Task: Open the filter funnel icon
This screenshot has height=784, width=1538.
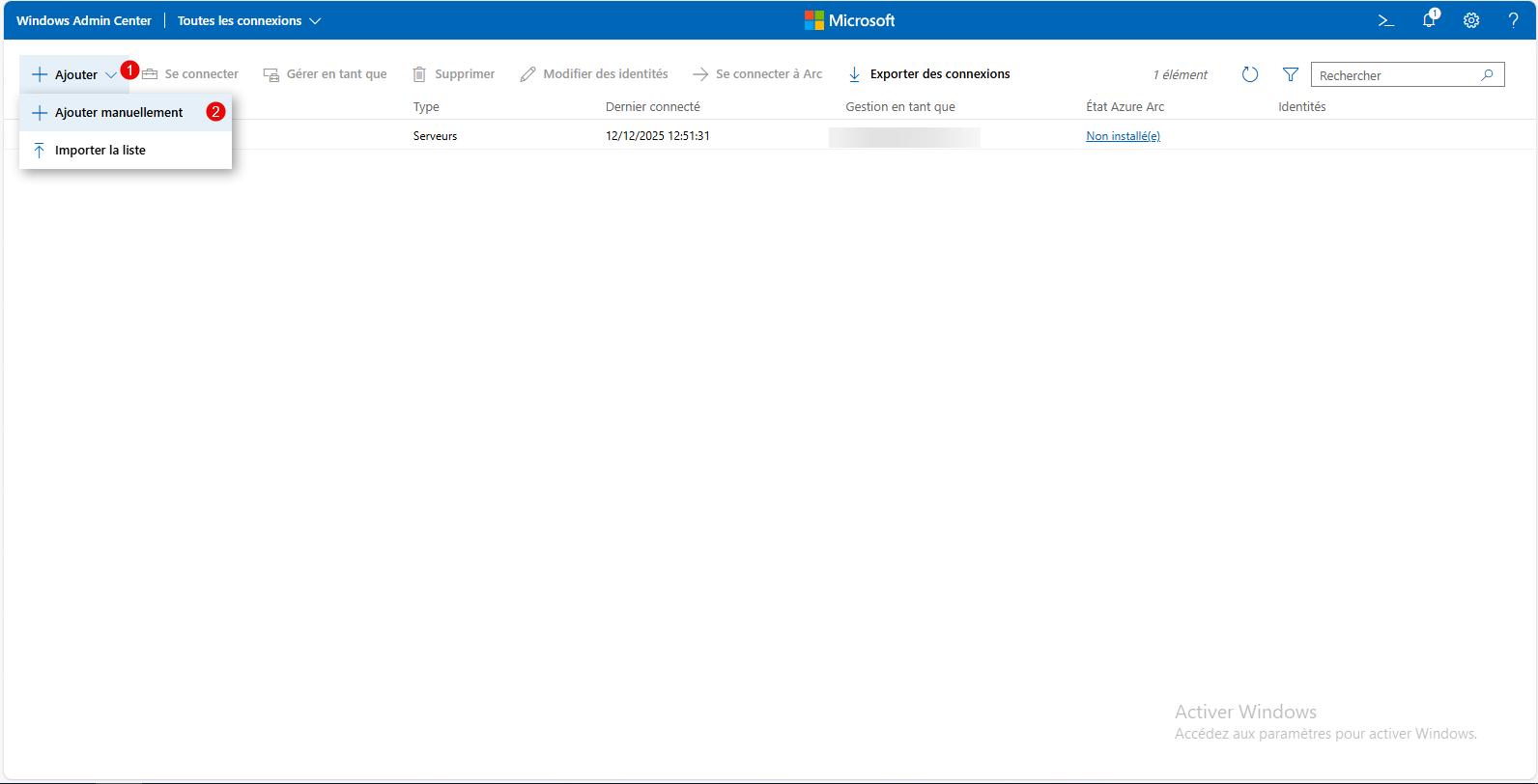Action: tap(1290, 74)
